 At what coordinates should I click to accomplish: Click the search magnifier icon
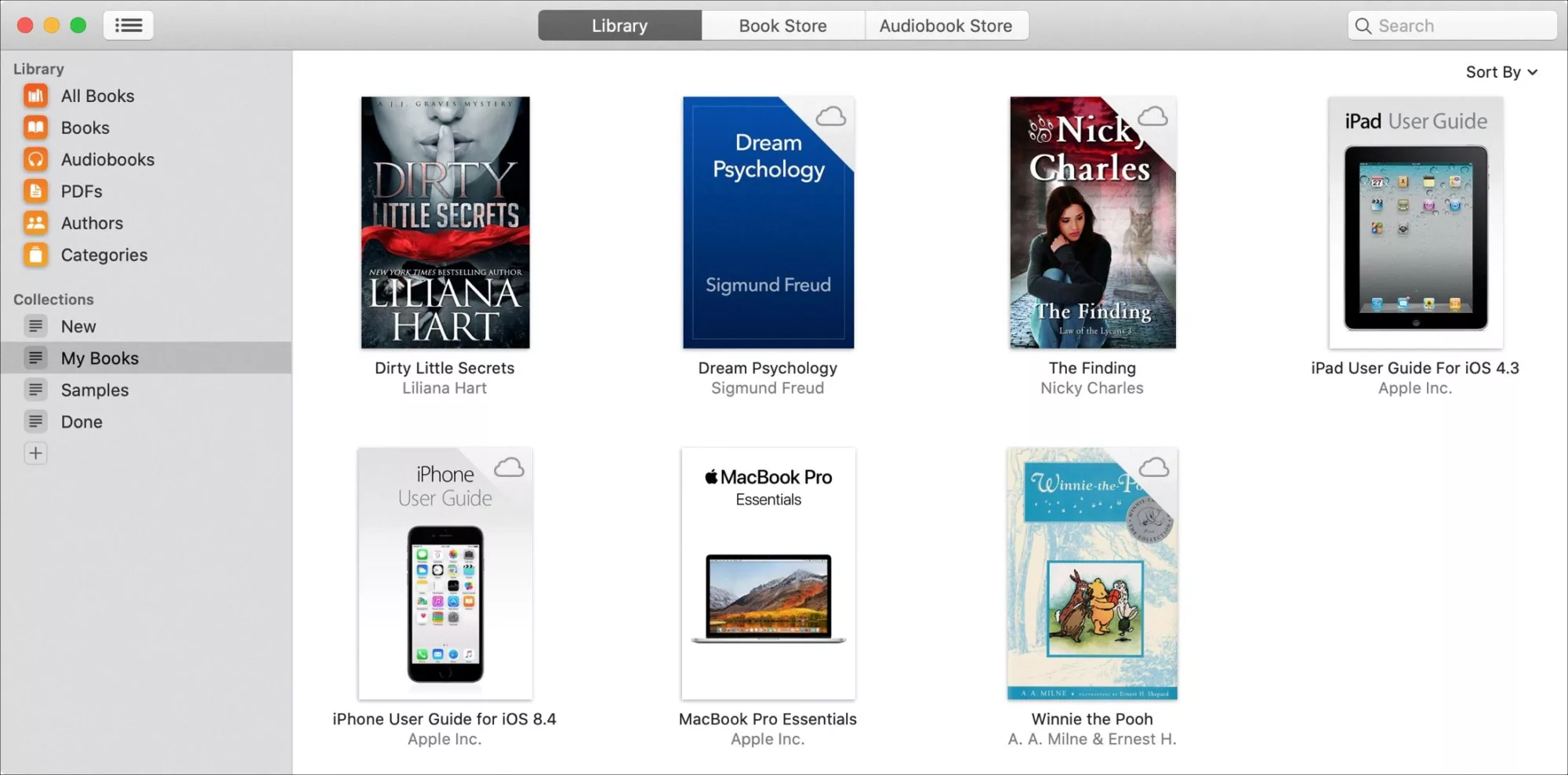1363,25
